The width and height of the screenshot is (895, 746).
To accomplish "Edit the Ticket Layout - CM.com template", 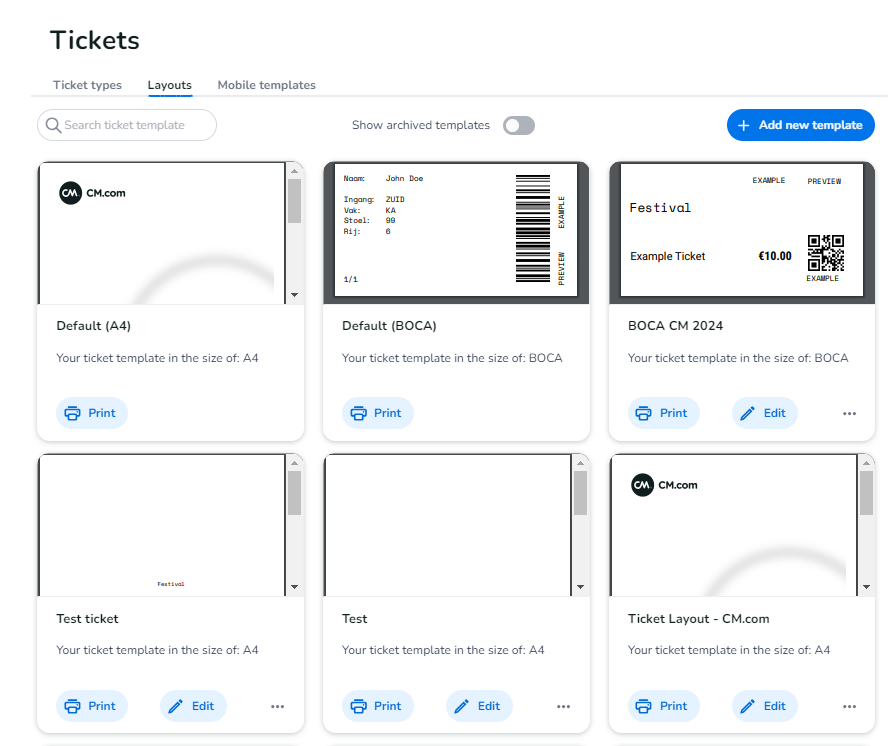I will click(x=764, y=706).
